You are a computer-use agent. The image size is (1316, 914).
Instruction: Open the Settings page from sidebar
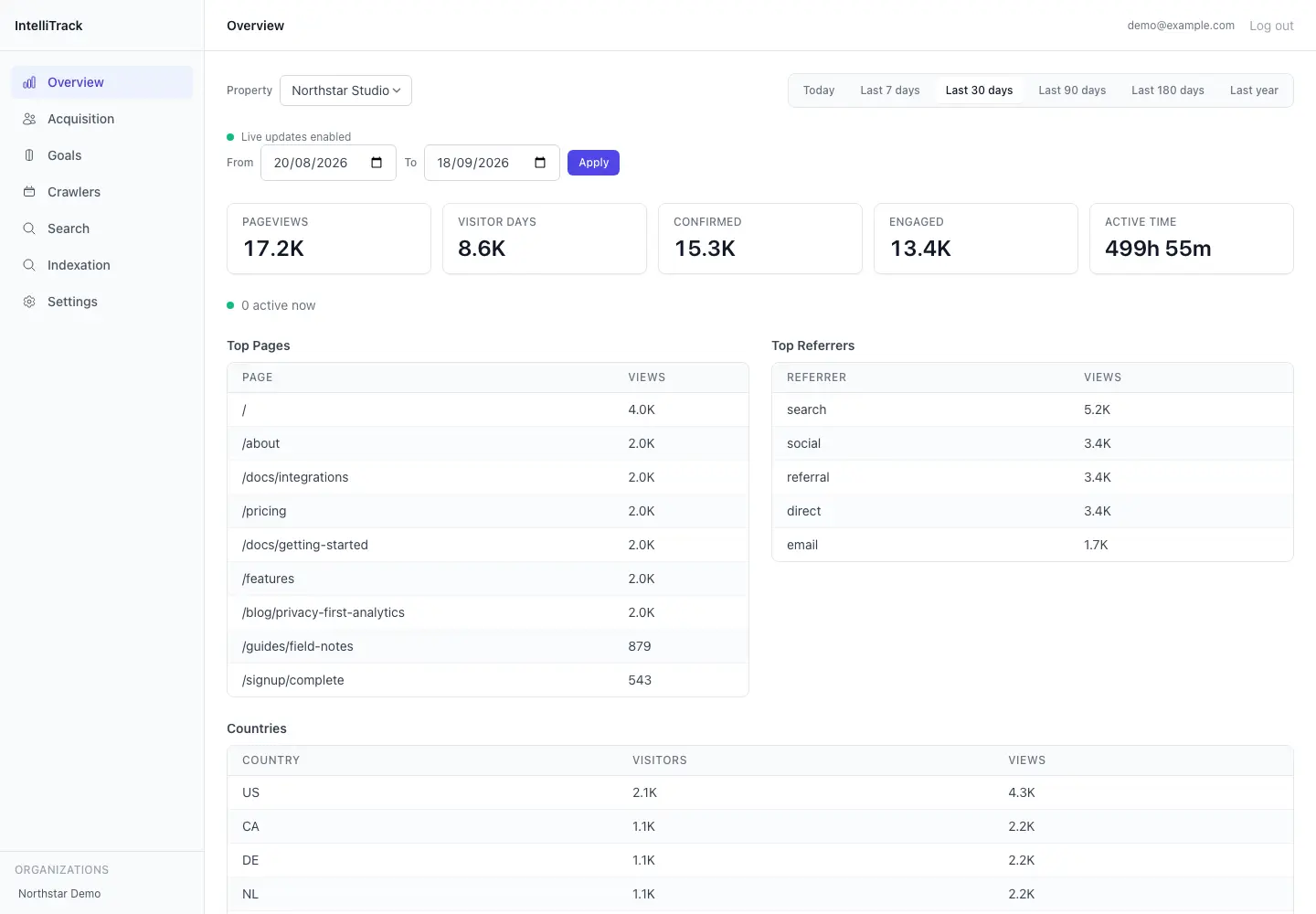(102, 302)
